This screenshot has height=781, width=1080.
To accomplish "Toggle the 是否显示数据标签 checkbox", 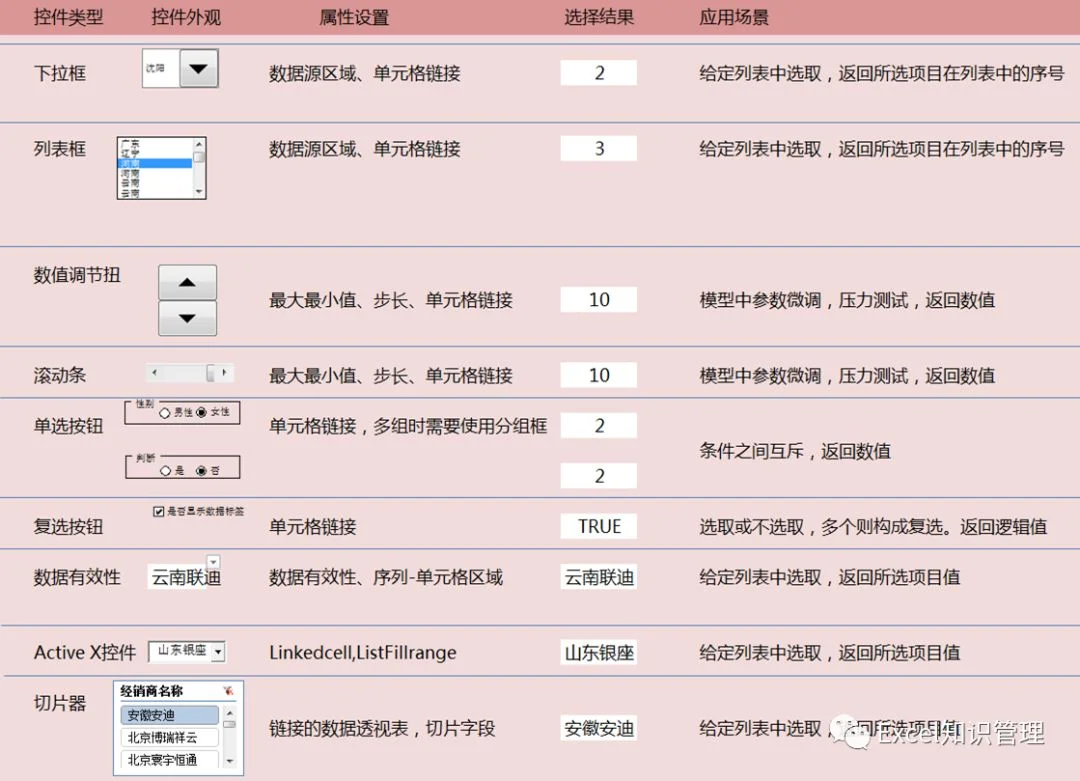I will [159, 511].
